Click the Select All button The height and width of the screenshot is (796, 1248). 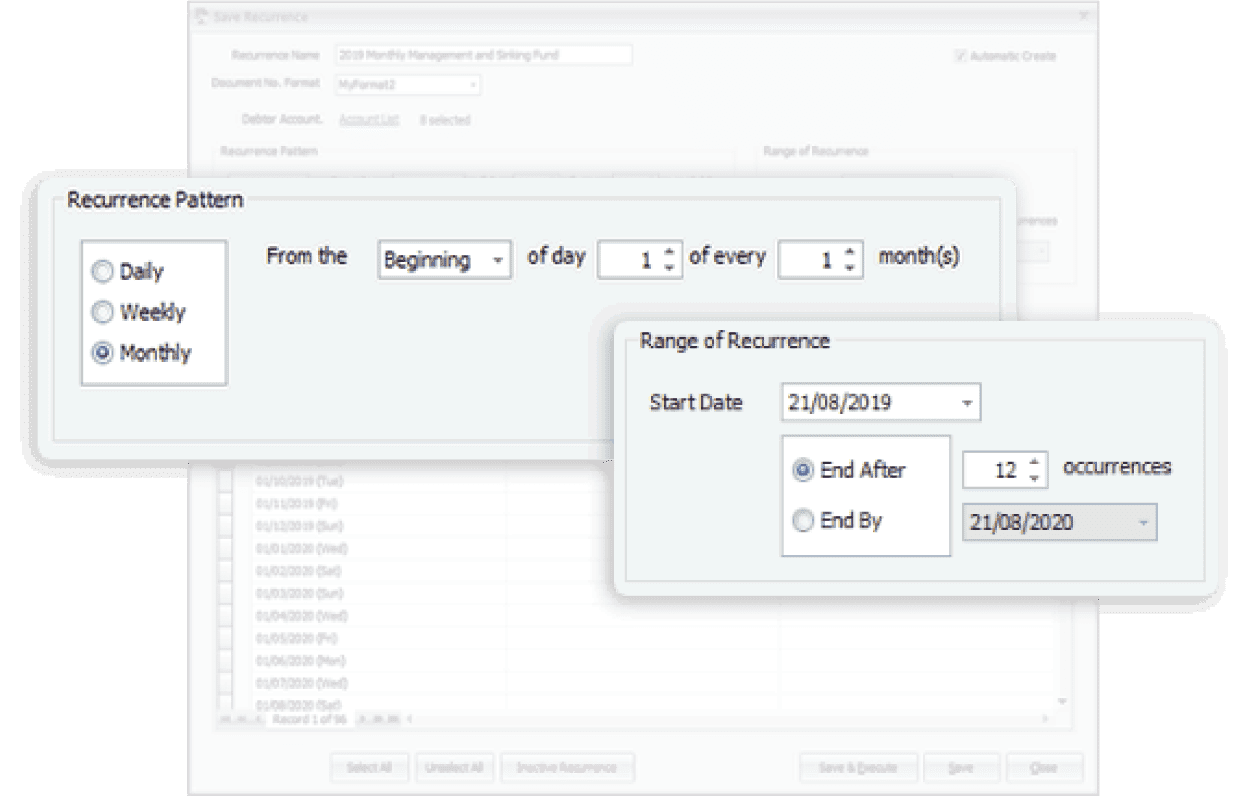369,768
